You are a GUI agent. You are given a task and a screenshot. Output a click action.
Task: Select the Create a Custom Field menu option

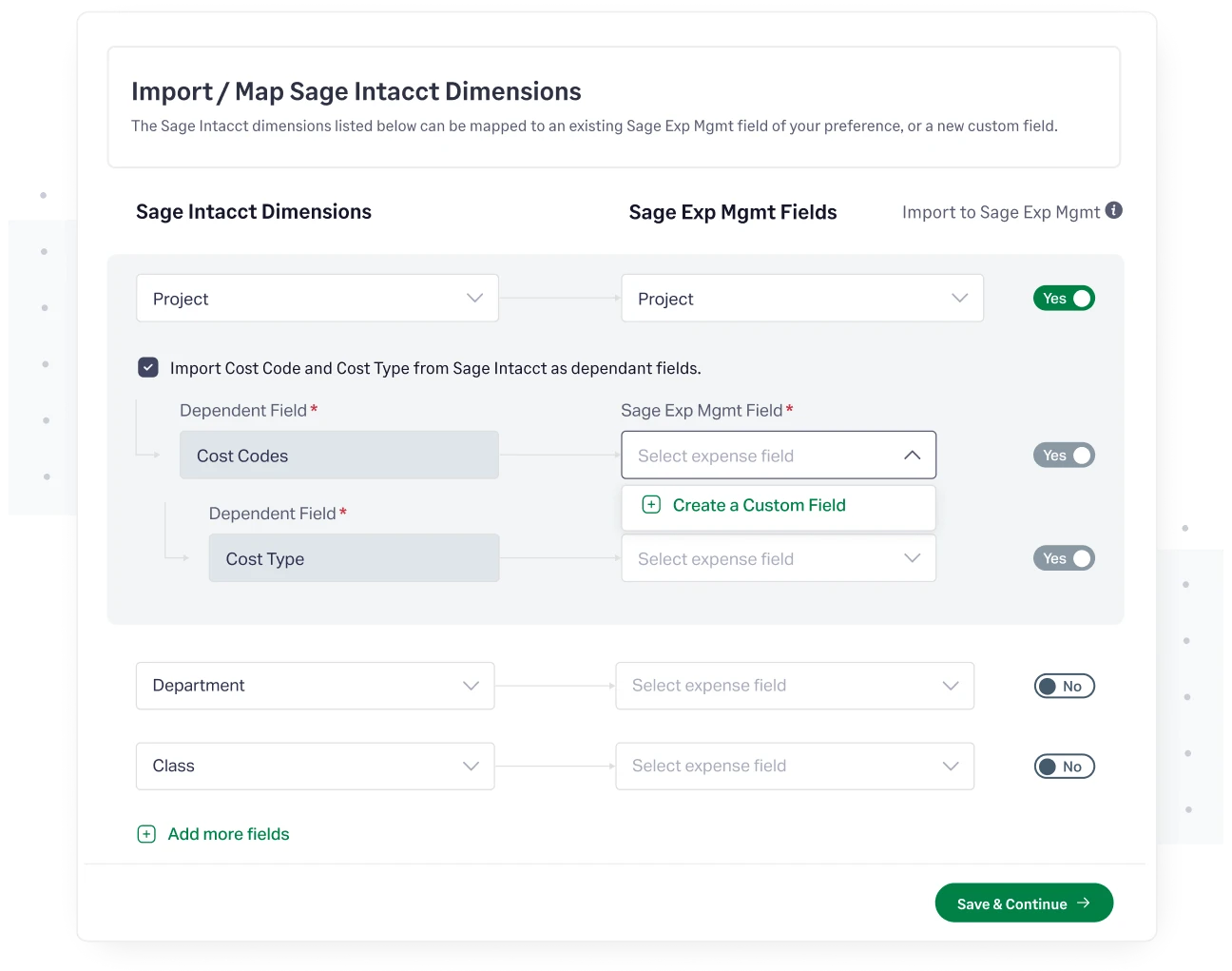click(x=759, y=505)
